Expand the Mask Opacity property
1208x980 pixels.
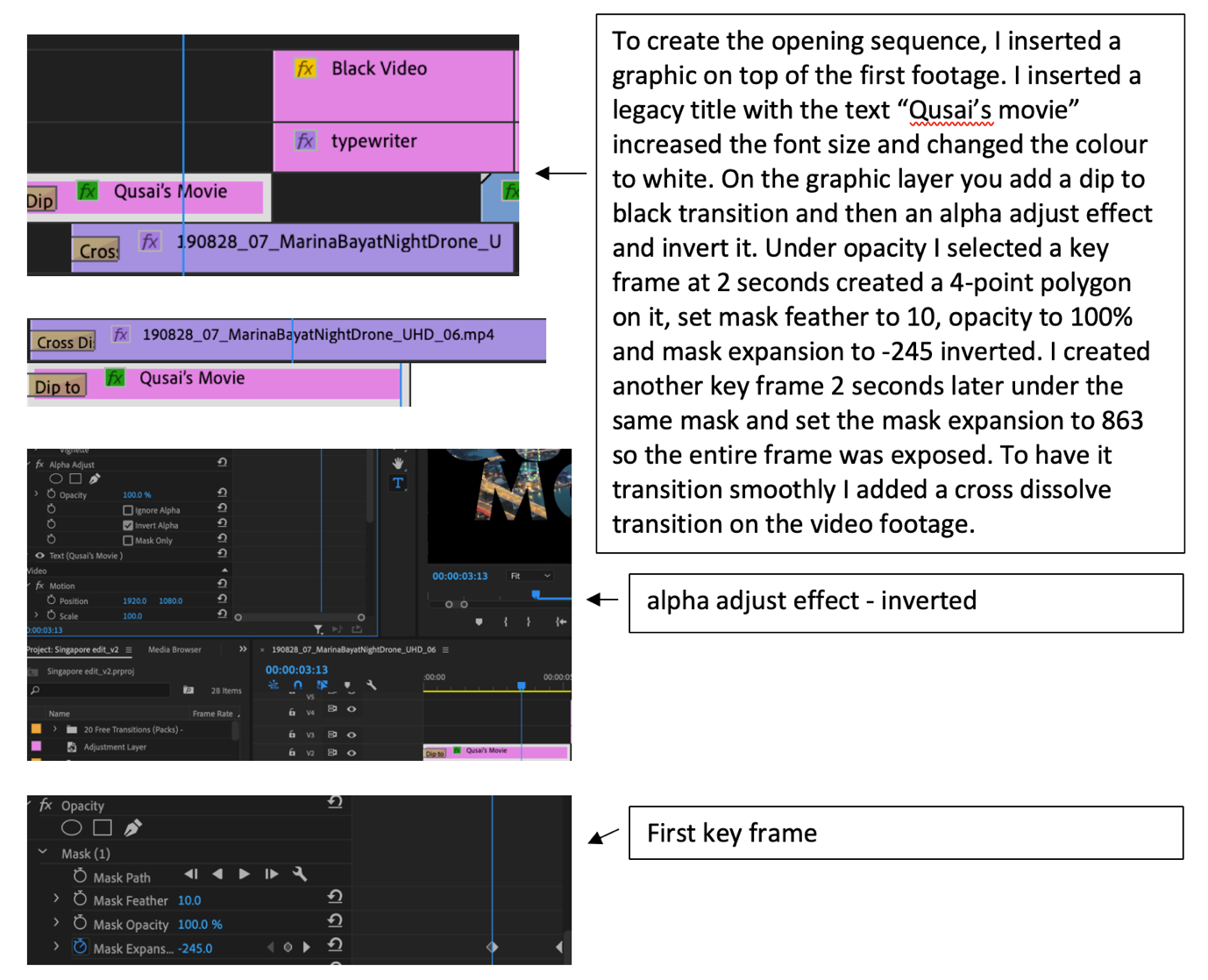coord(56,922)
